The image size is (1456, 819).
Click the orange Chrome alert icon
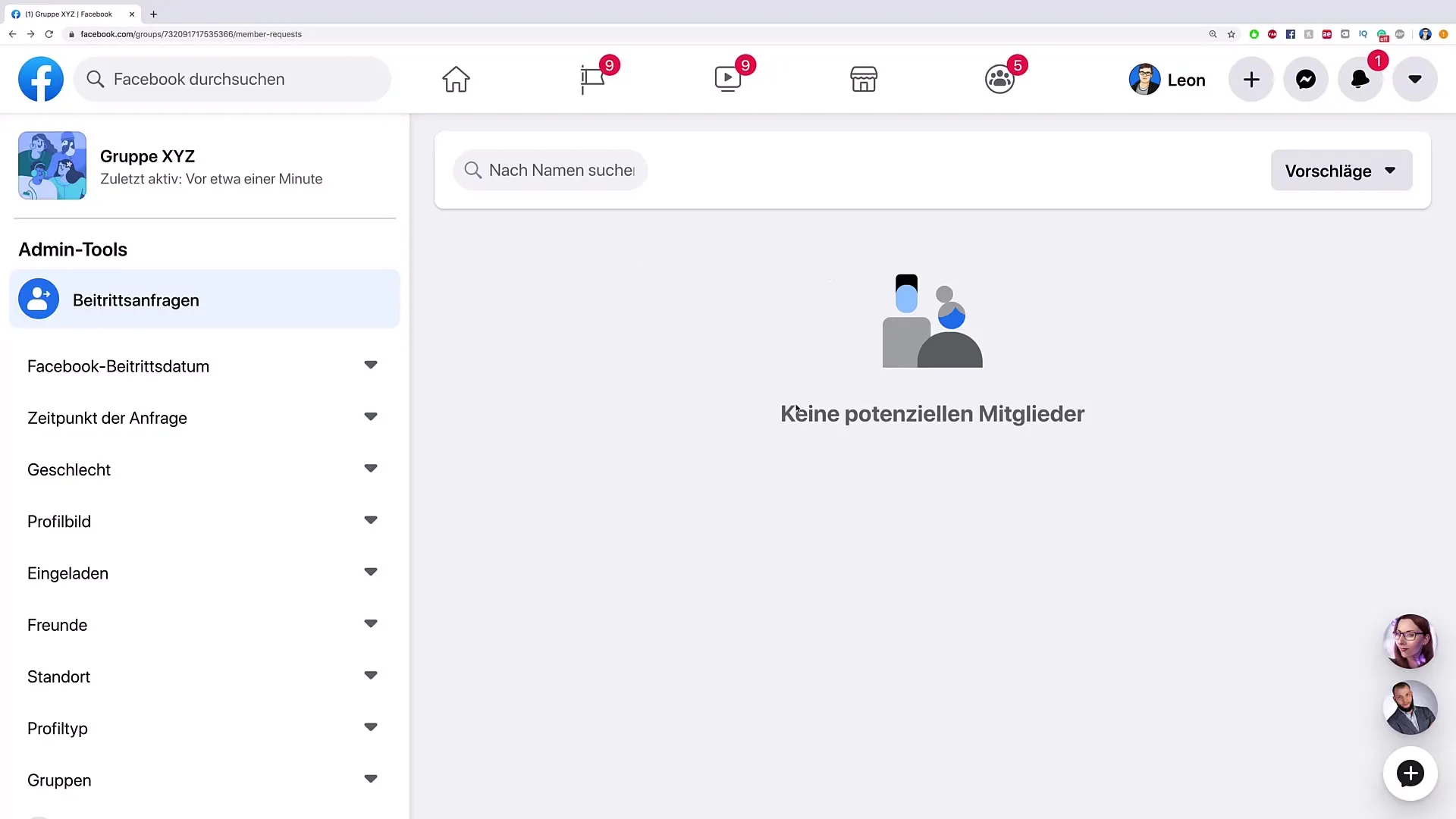click(x=1444, y=34)
